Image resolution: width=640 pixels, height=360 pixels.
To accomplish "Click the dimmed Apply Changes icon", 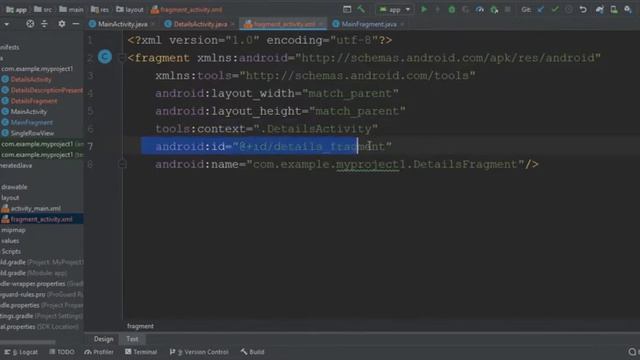I will (438, 9).
